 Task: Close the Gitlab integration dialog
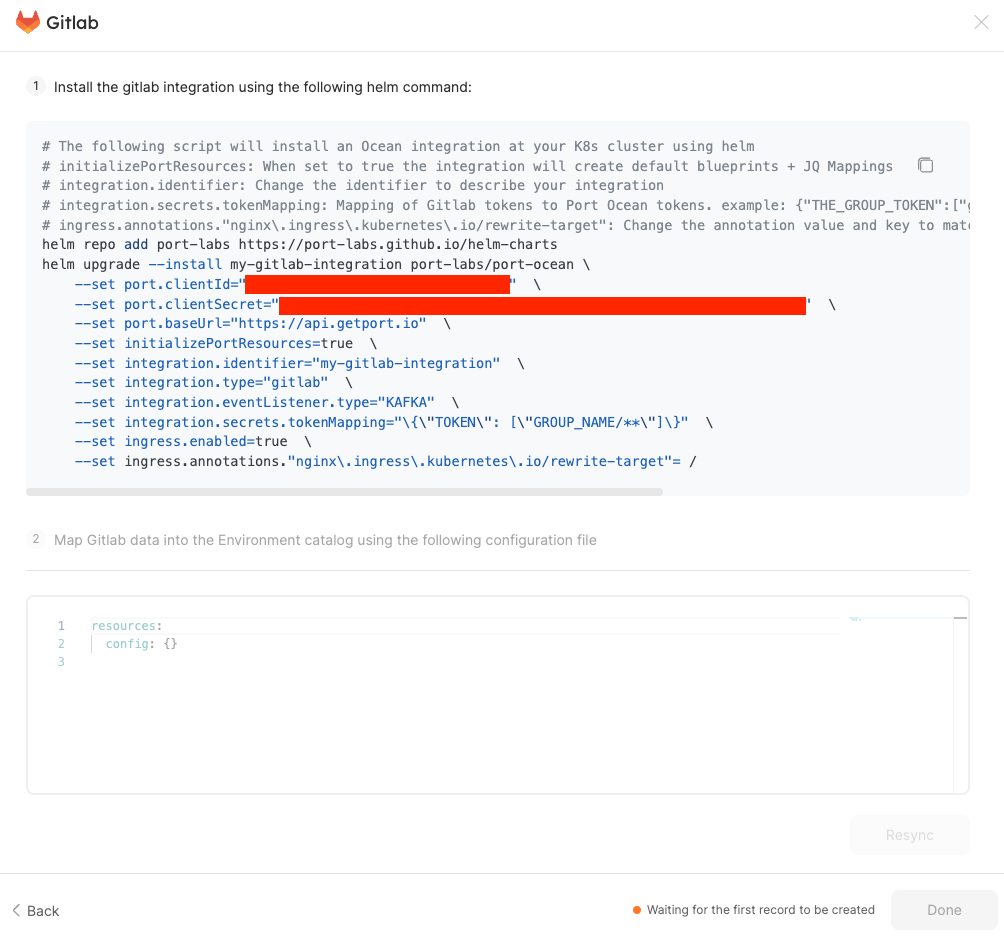click(x=981, y=23)
